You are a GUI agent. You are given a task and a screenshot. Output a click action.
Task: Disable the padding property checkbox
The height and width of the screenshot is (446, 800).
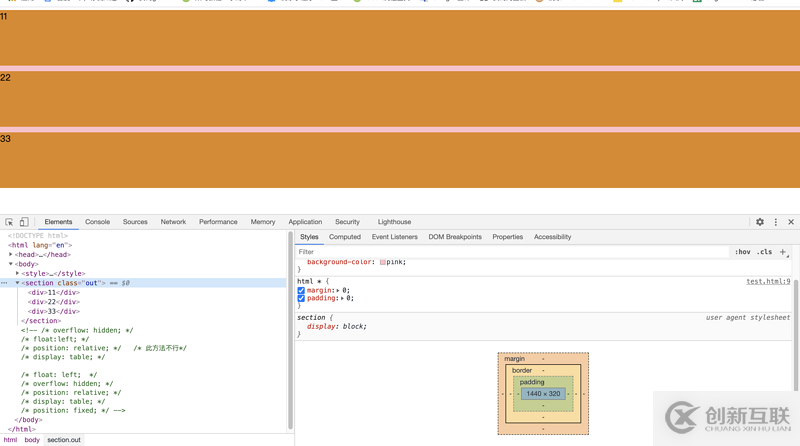(x=301, y=298)
